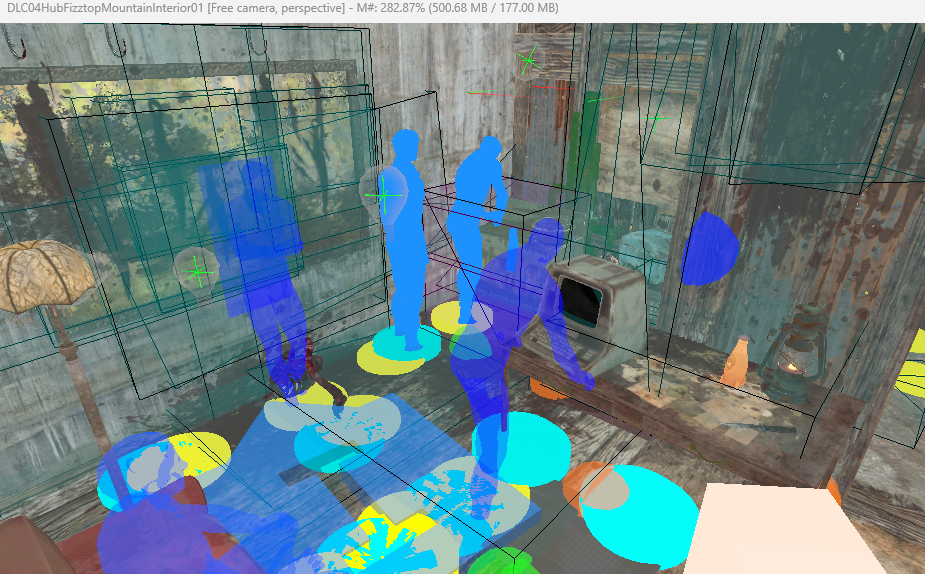
Task: Select the teal container behind the terminal
Action: [643, 254]
